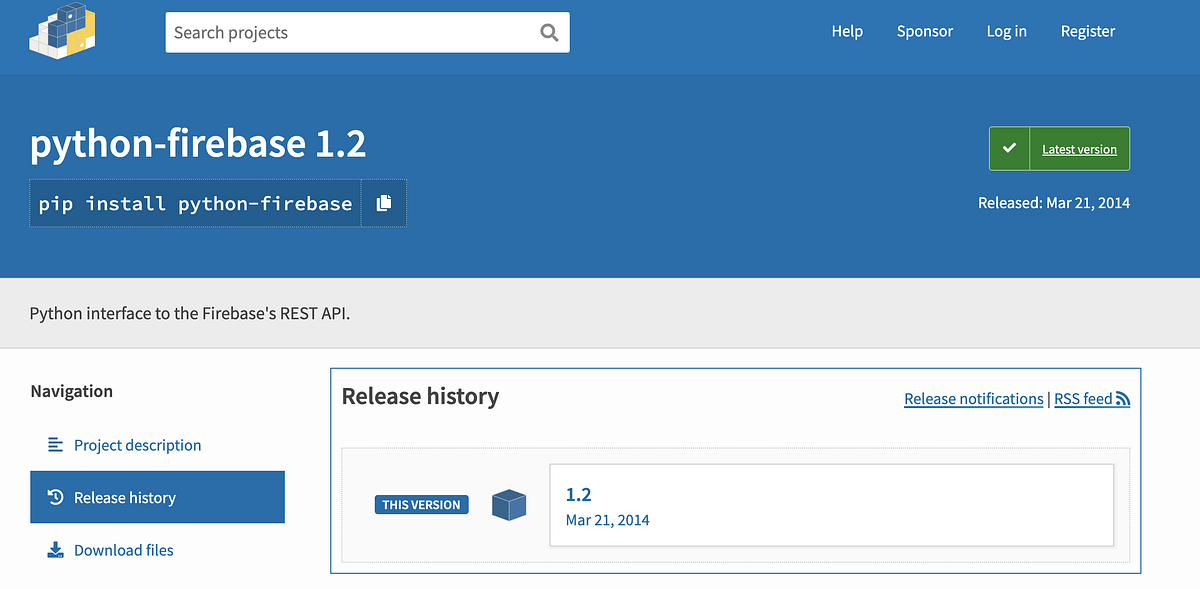The height and width of the screenshot is (589, 1200).
Task: Click the Log in link
Action: [x=1006, y=31]
